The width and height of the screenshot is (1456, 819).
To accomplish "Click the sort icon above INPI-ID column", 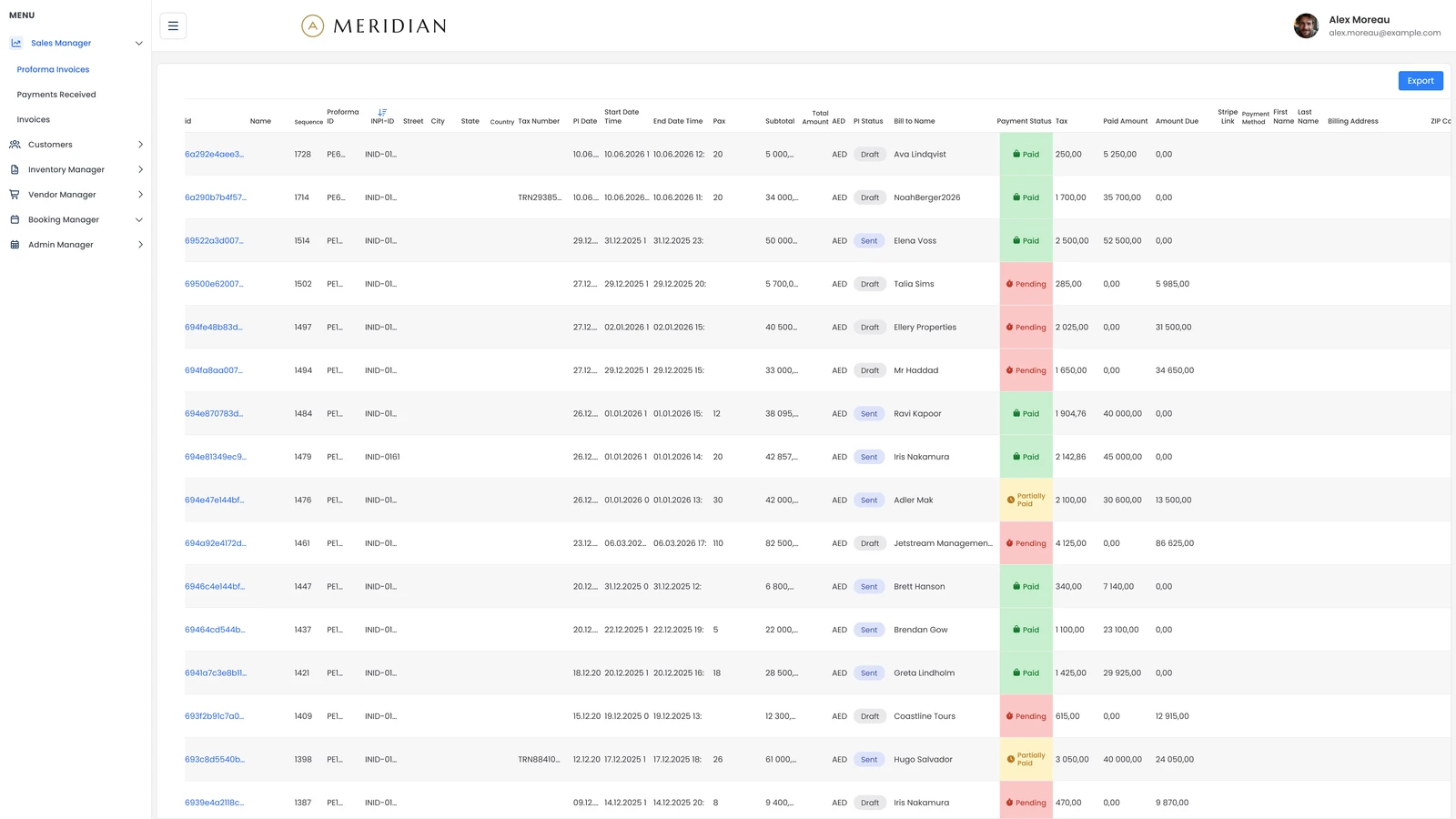I will pyautogui.click(x=382, y=112).
